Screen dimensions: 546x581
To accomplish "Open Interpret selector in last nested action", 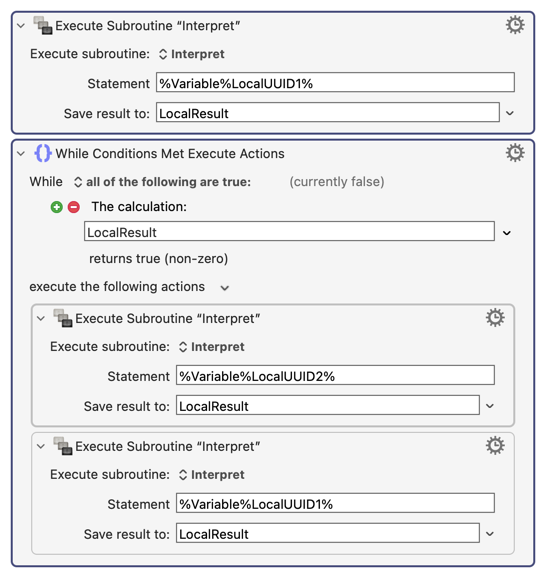I will tap(212, 475).
